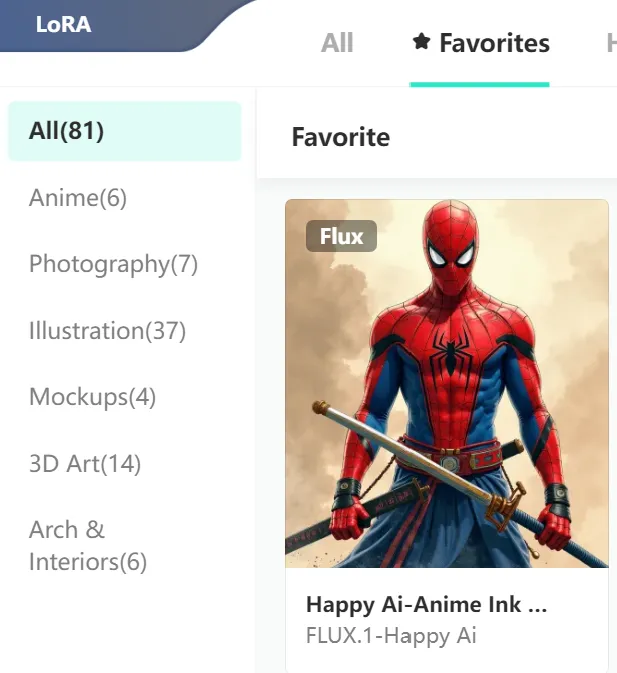The image size is (617, 673).
Task: Select the partially visible tab after Favorites
Action: (611, 43)
